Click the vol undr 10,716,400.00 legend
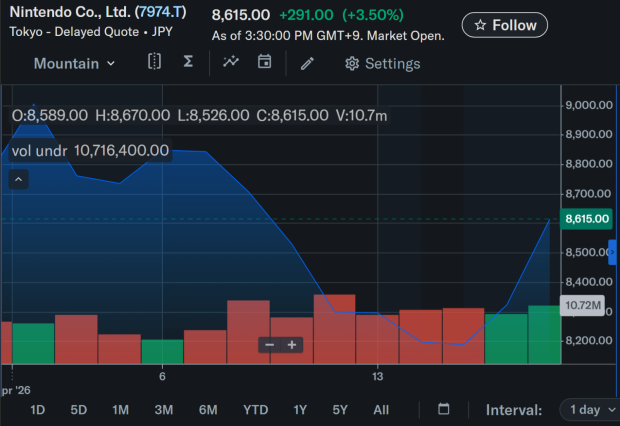Viewport: 620px width, 426px height. point(91,150)
